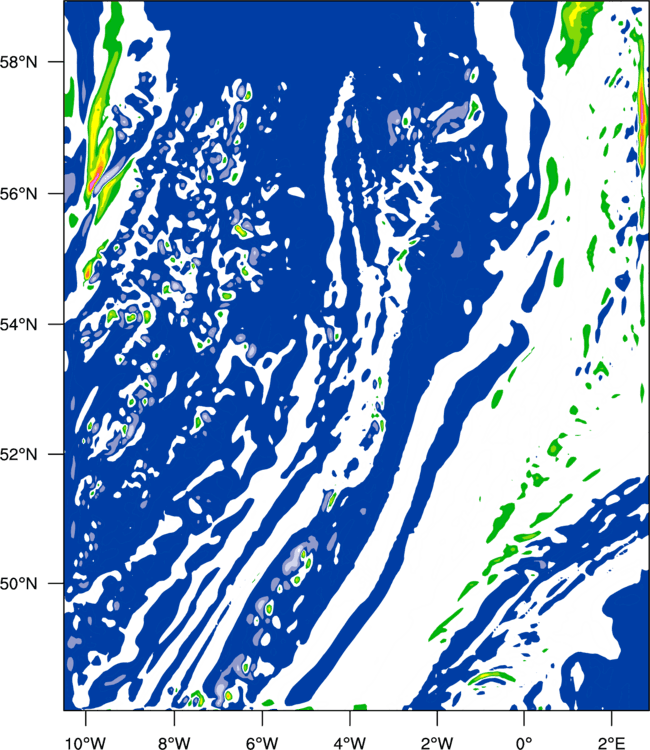Click the 6°W longitude label
650x750 pixels.
click(x=262, y=743)
